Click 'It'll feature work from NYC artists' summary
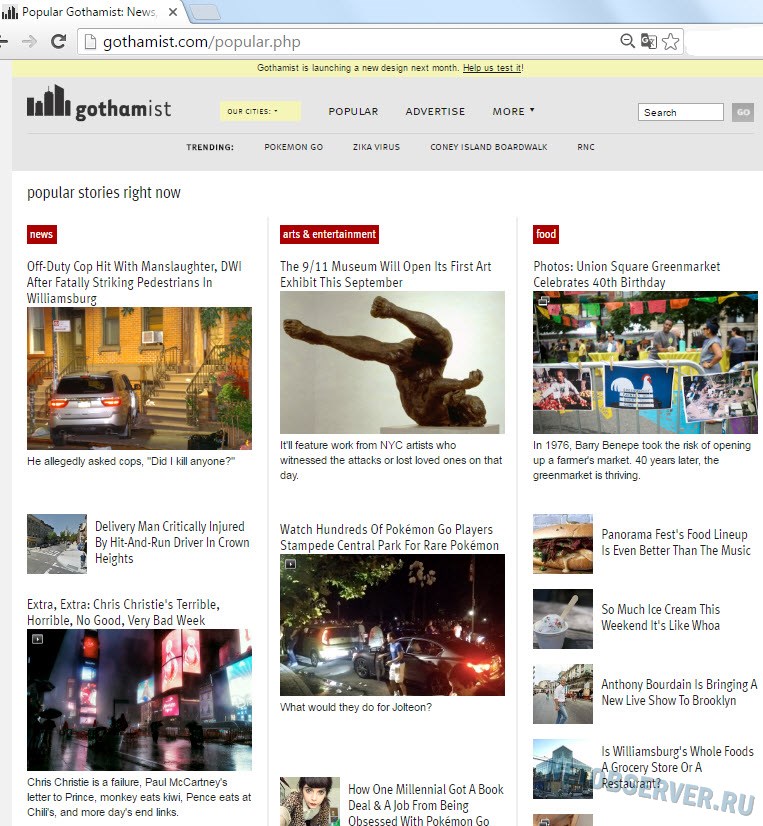 click(391, 460)
